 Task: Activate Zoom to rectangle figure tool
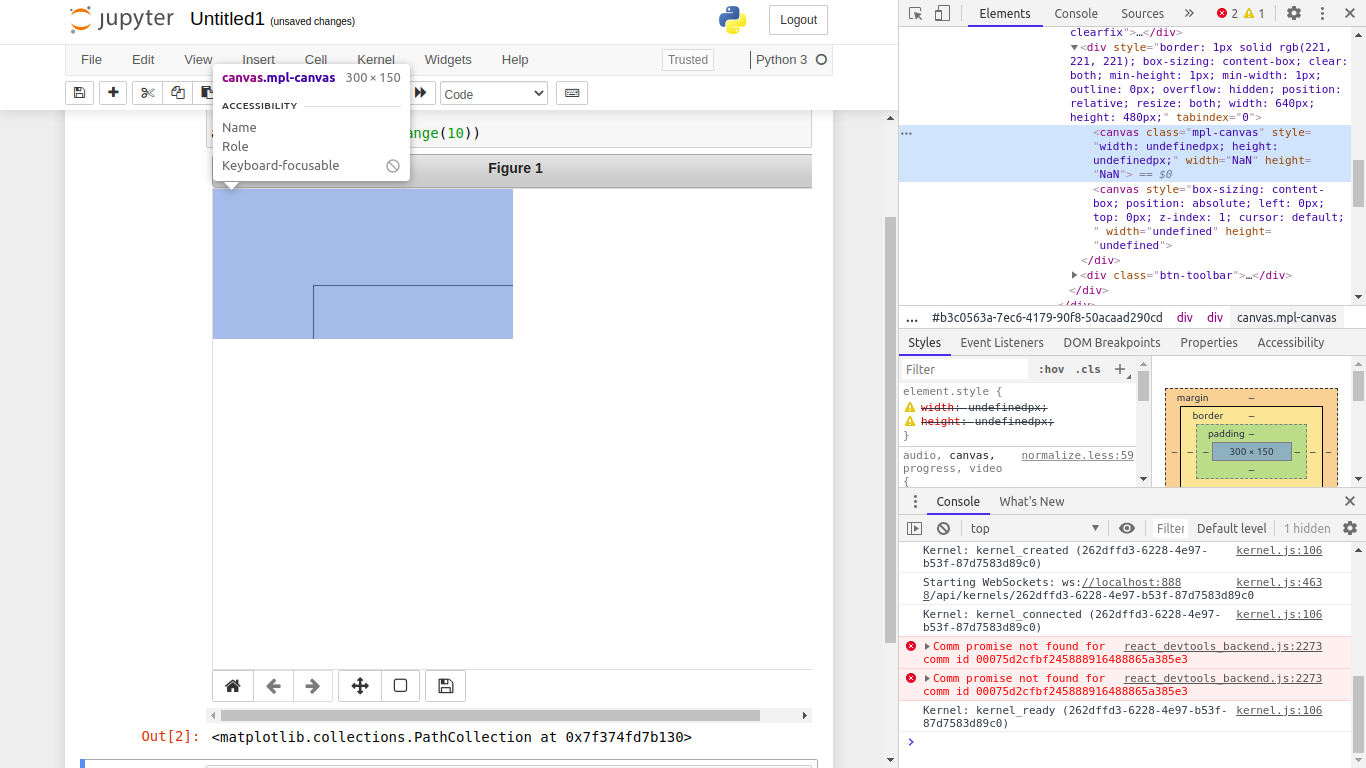click(400, 686)
